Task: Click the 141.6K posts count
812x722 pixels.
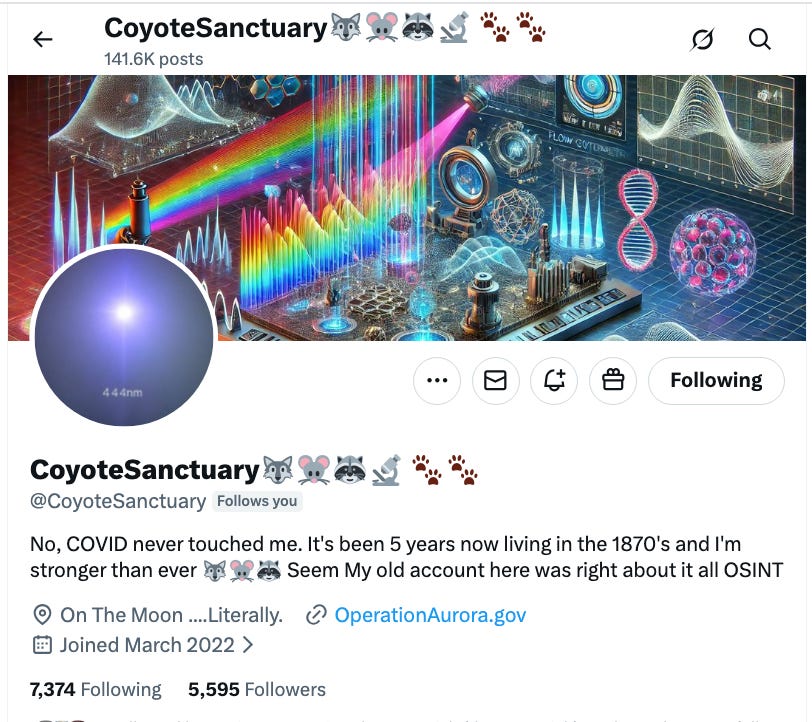Action: pyautogui.click(x=154, y=59)
